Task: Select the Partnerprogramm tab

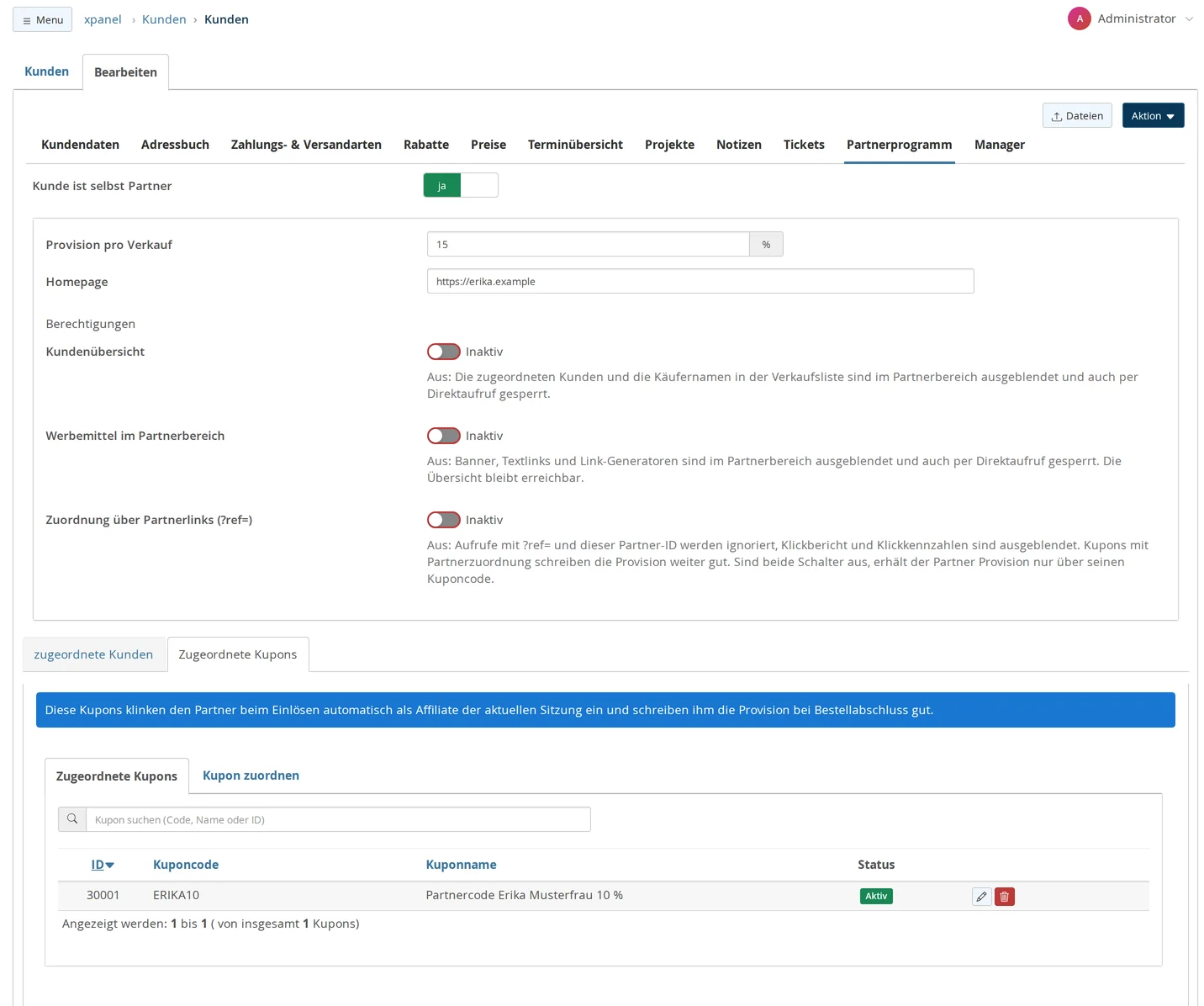Action: click(900, 145)
